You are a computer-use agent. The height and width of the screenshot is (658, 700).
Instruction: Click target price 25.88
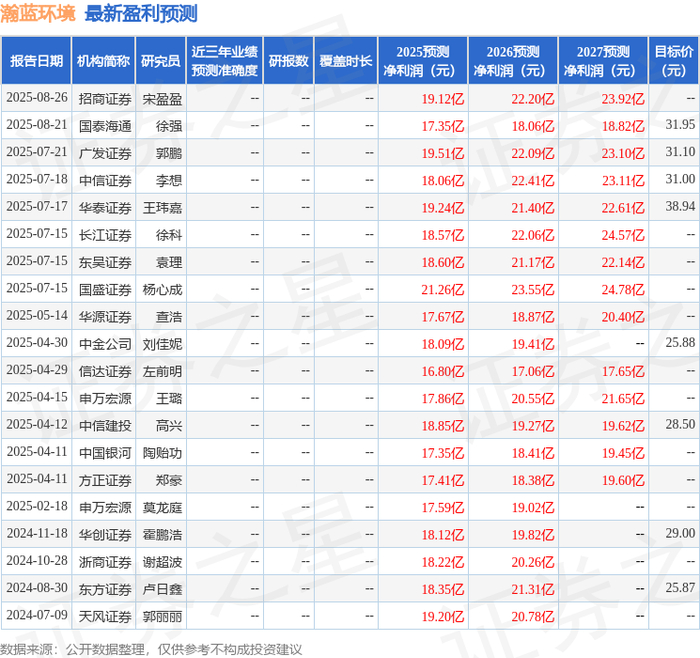[680, 342]
